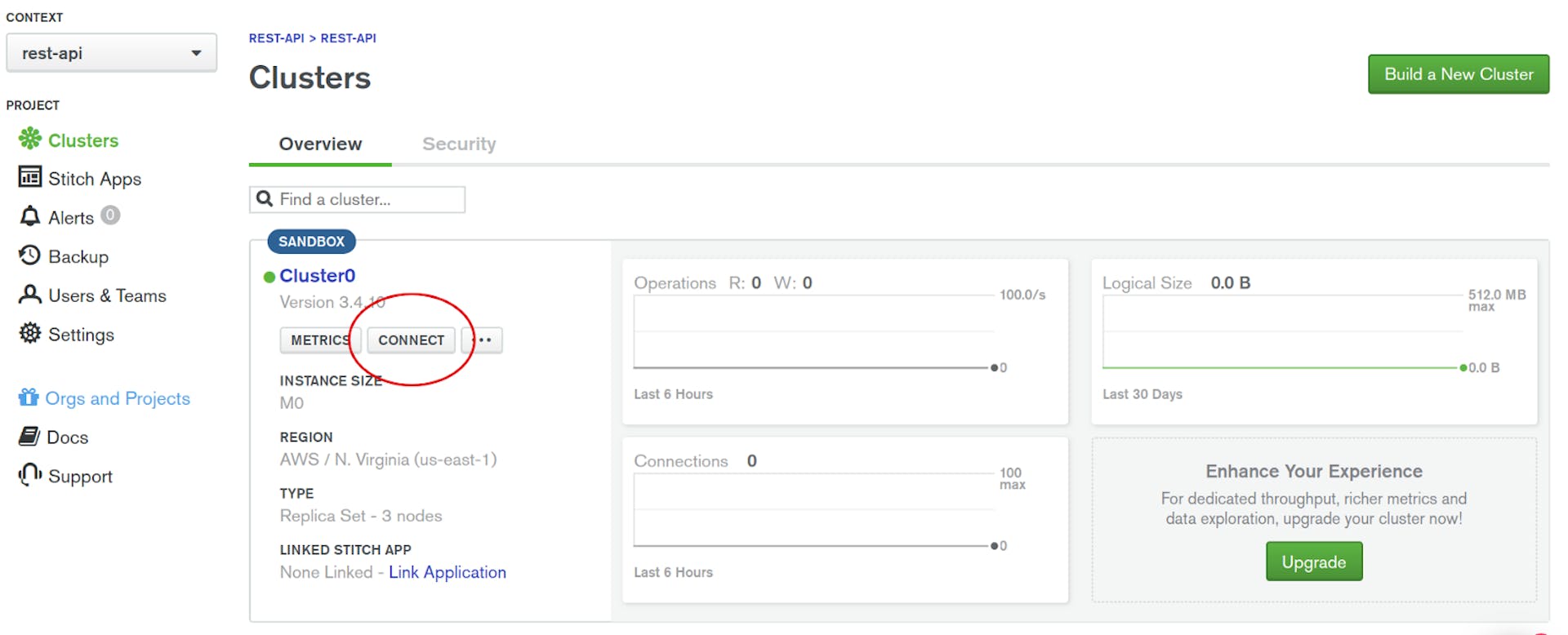The width and height of the screenshot is (1568, 635).
Task: Click the Clusters leaf icon in sidebar
Action: pyautogui.click(x=30, y=139)
